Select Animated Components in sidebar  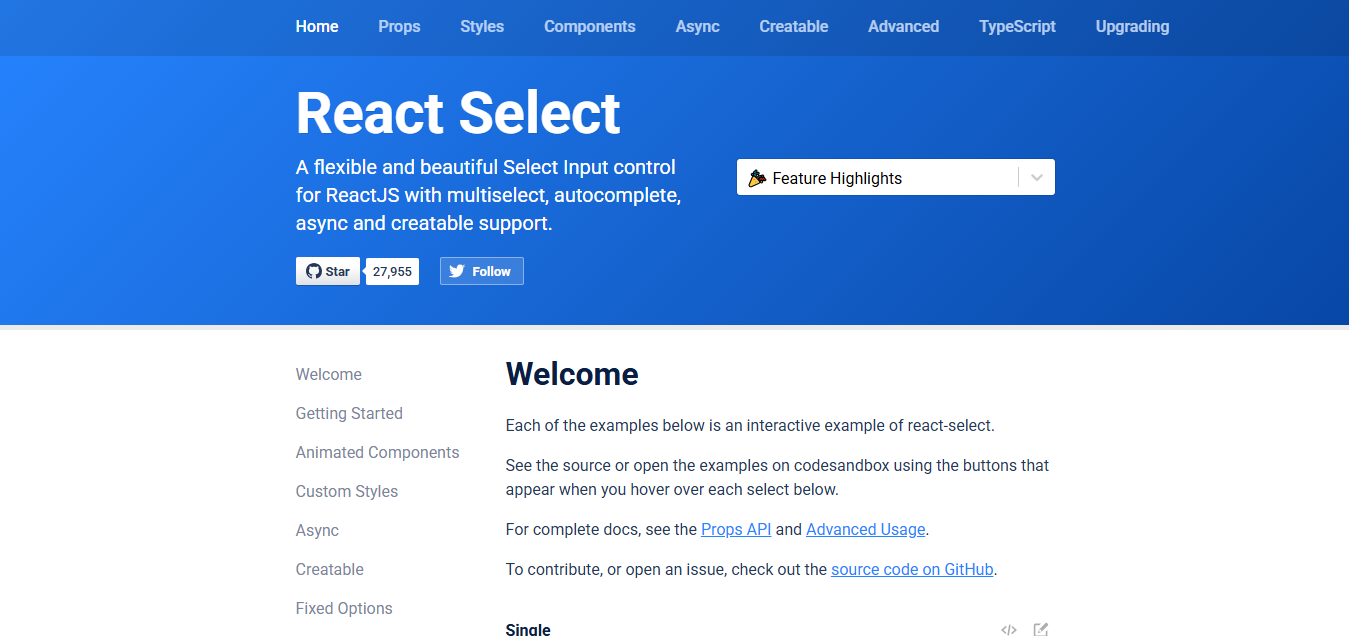pos(377,452)
